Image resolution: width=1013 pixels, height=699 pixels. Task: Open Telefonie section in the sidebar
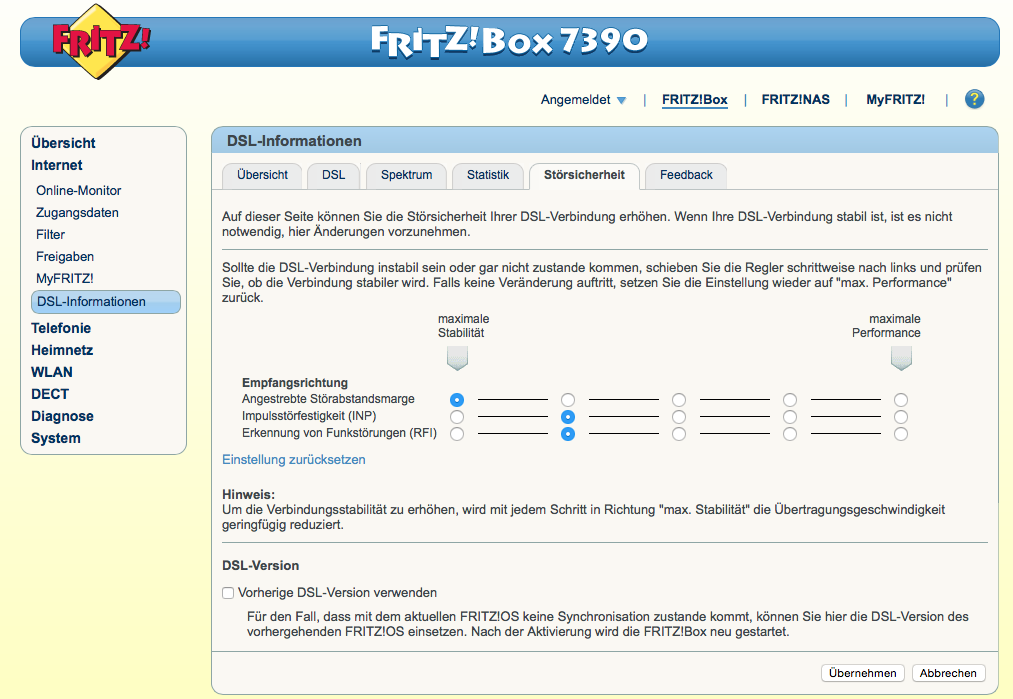coord(61,328)
